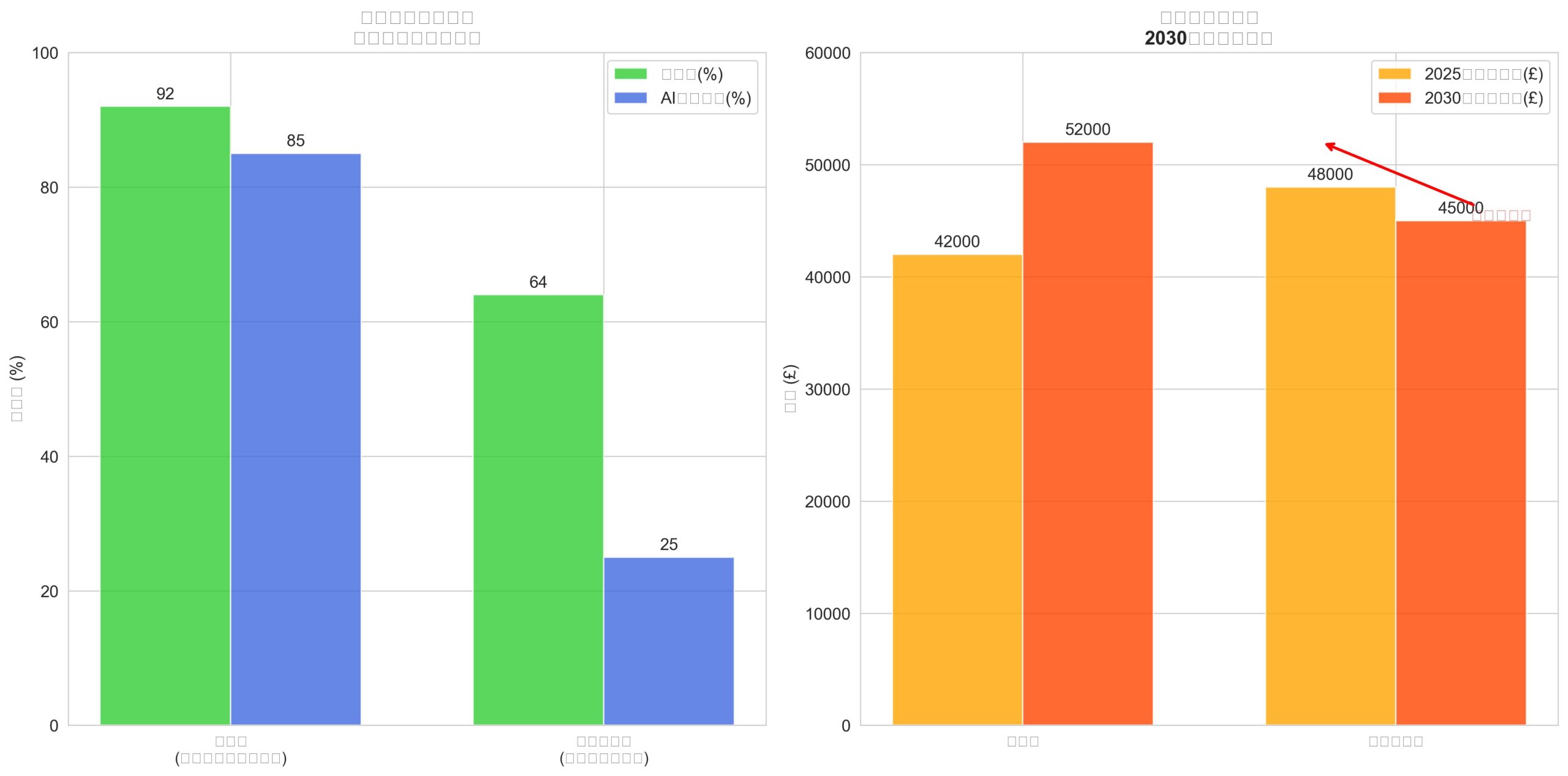Select the blue bar labeled 85
Viewport: 1568px width, 776px height.
click(x=295, y=439)
